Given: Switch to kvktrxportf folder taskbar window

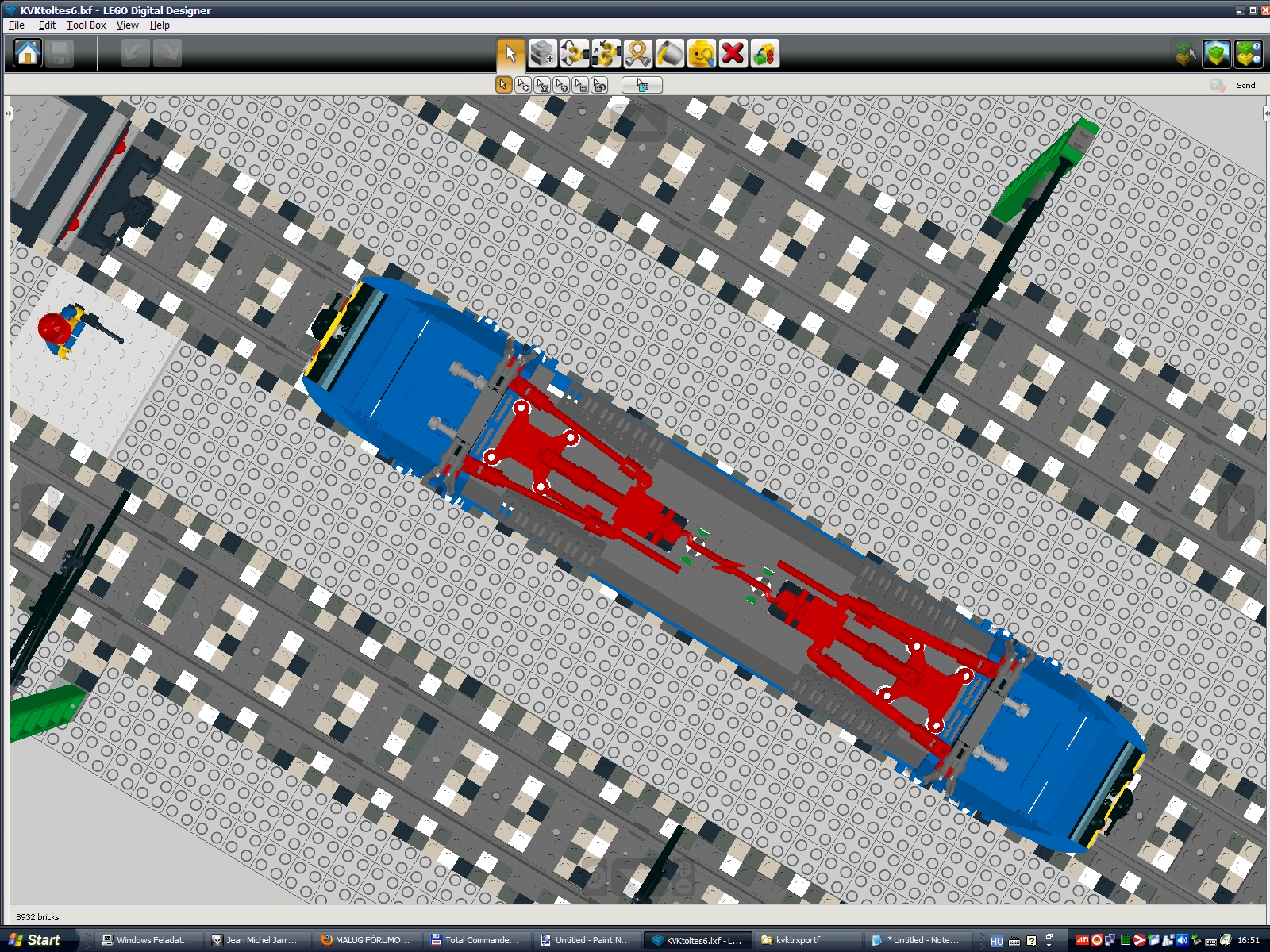Looking at the screenshot, I should click(x=806, y=940).
